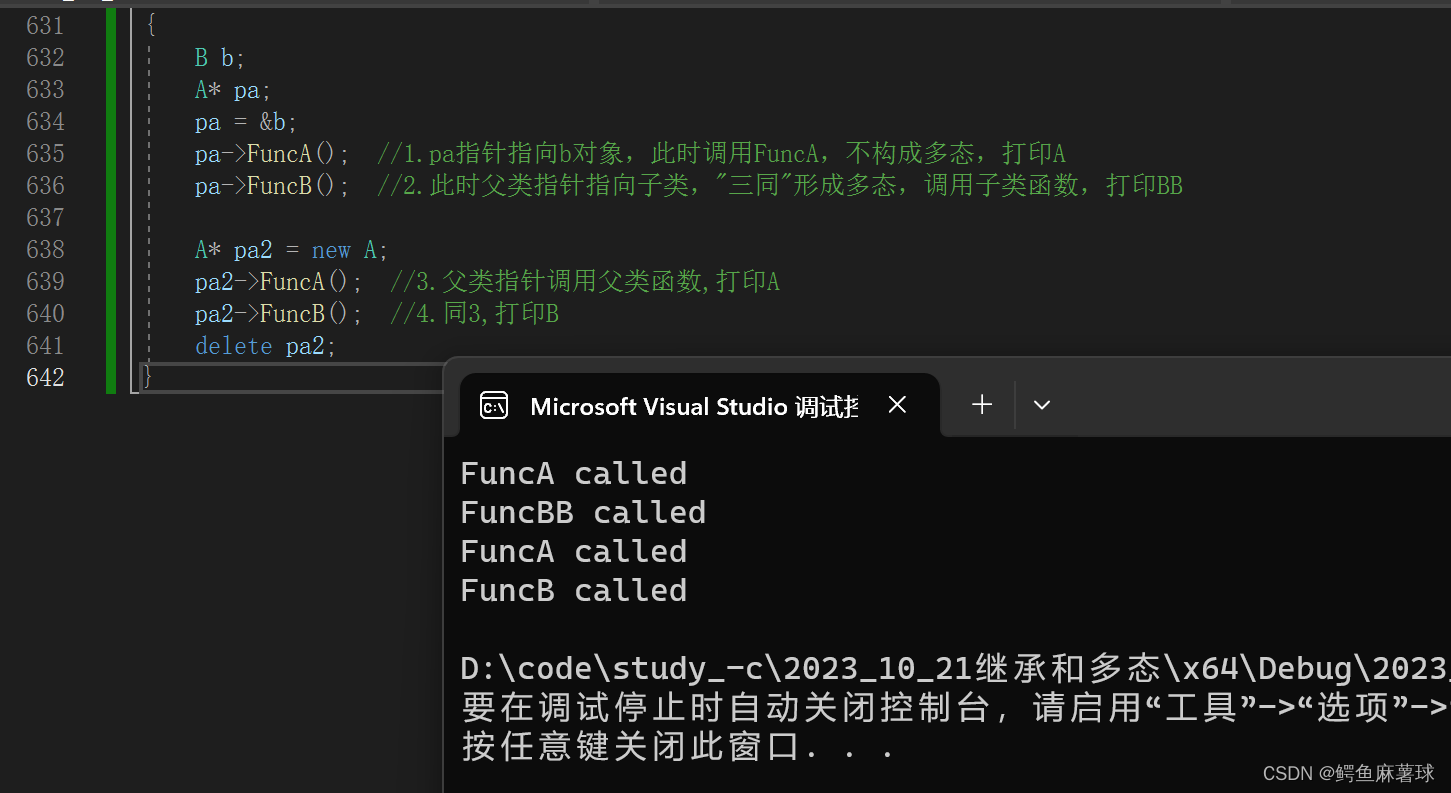
Task: Click the comment ending with 打印BB on line 636
Action: [x=780, y=186]
